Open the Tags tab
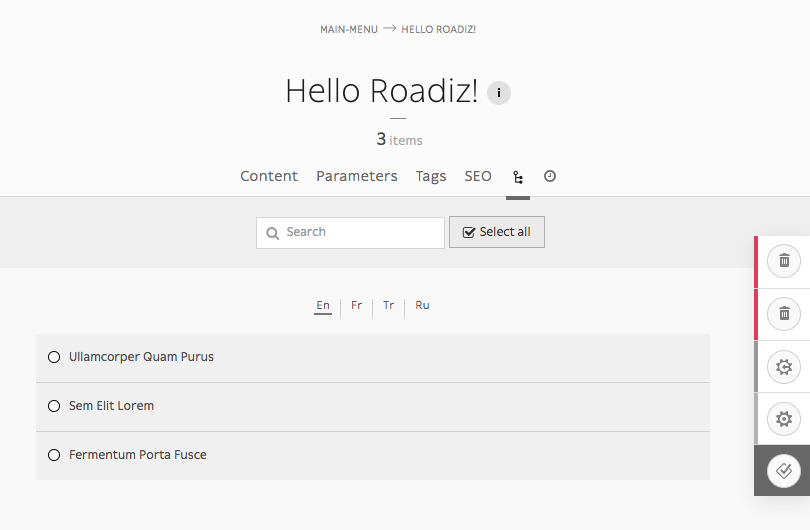The height and width of the screenshot is (530, 810). pos(431,176)
